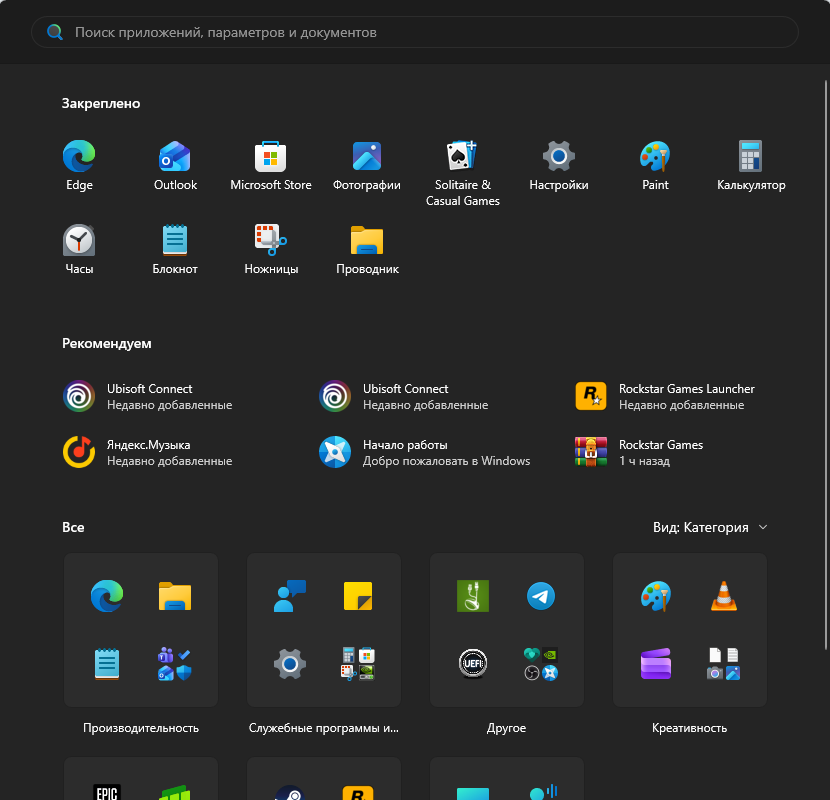Click the Рекомендуем section heading
The height and width of the screenshot is (800, 830).
107,344
